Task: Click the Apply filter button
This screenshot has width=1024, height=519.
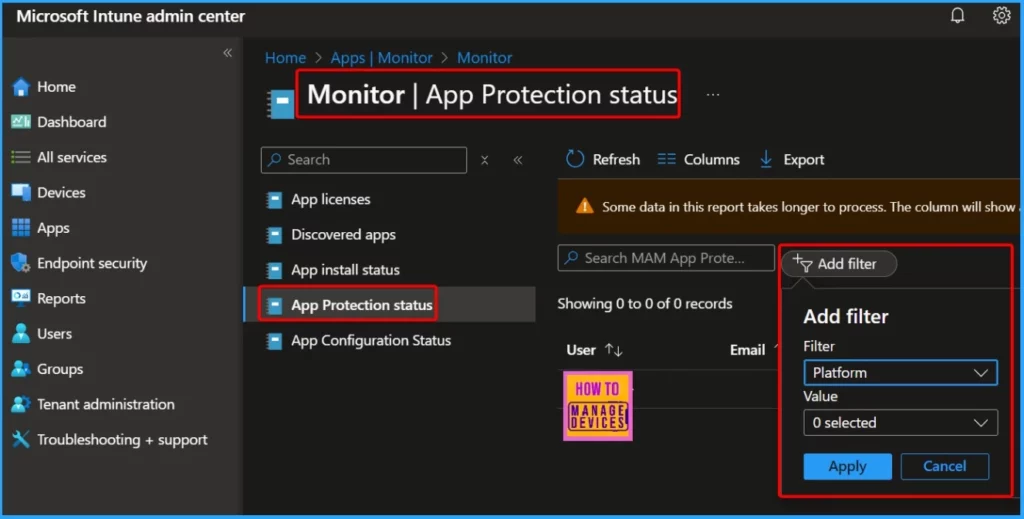Action: tap(847, 466)
